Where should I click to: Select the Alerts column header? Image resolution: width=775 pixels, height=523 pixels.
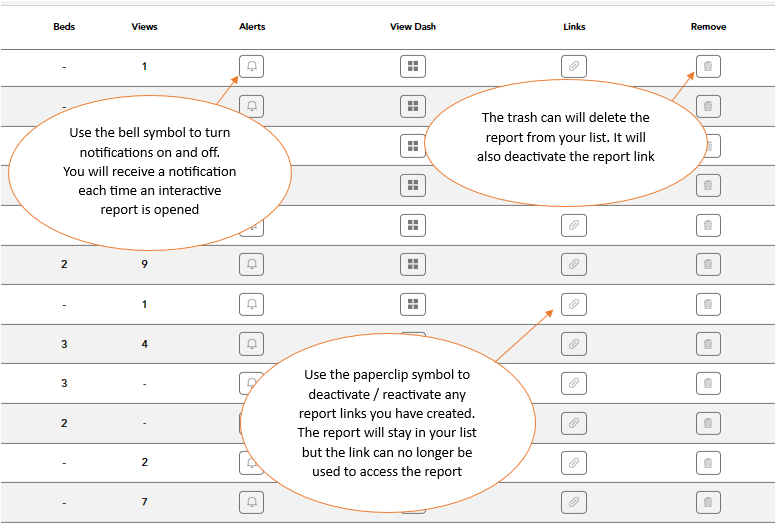[252, 27]
